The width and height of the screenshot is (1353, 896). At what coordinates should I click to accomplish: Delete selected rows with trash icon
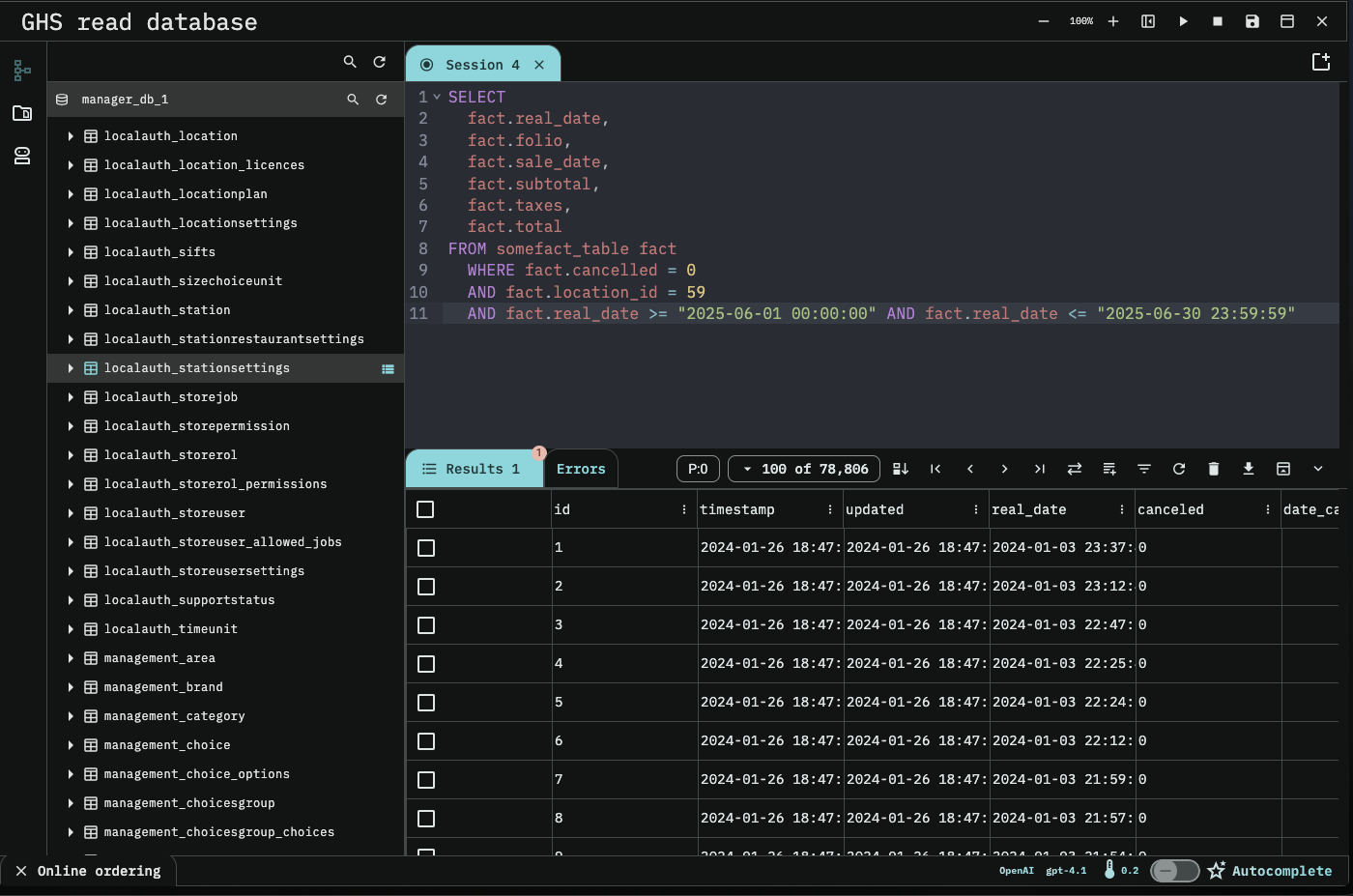tap(1214, 469)
